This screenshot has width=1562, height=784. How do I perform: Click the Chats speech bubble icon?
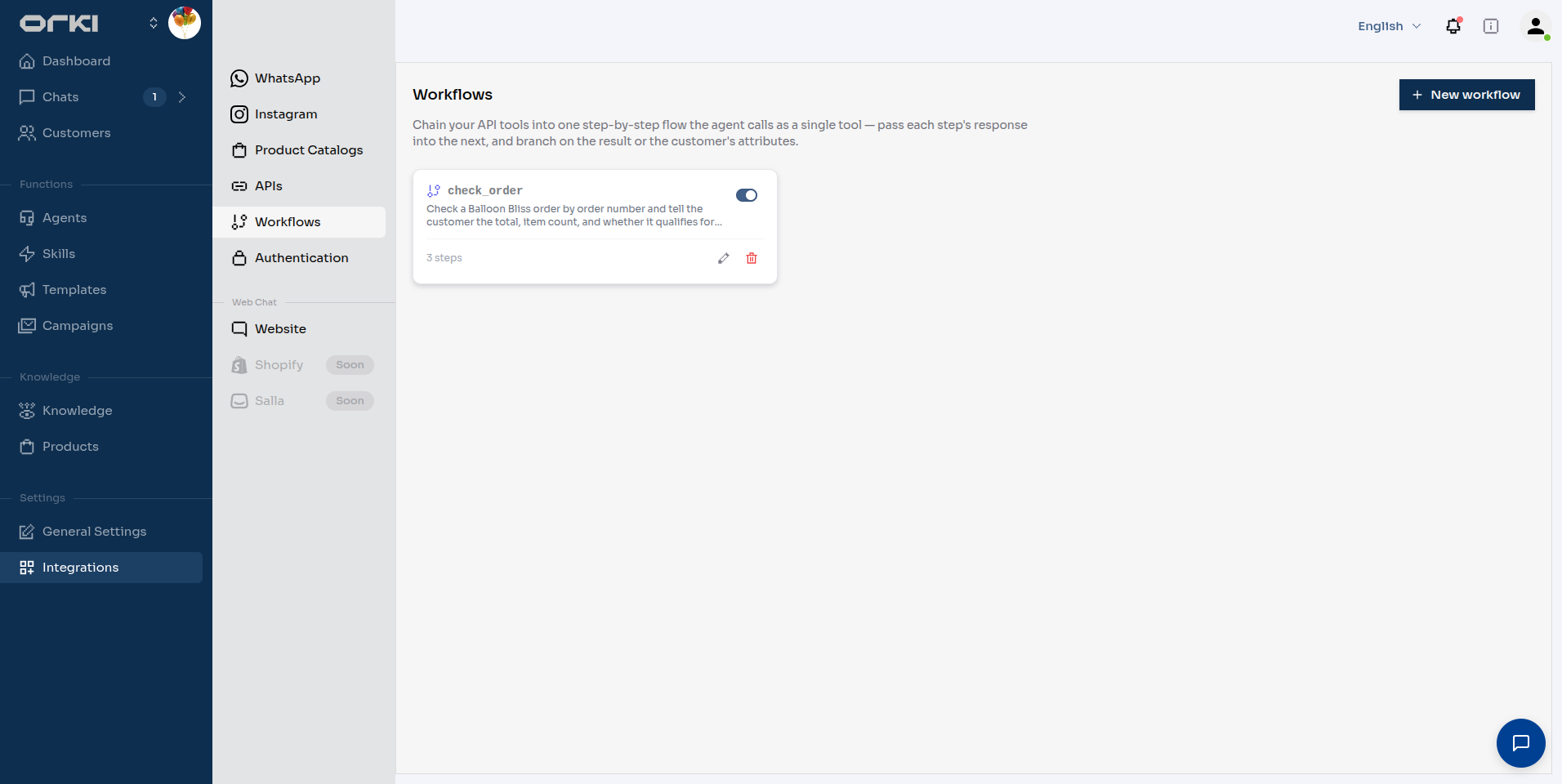pos(27,97)
